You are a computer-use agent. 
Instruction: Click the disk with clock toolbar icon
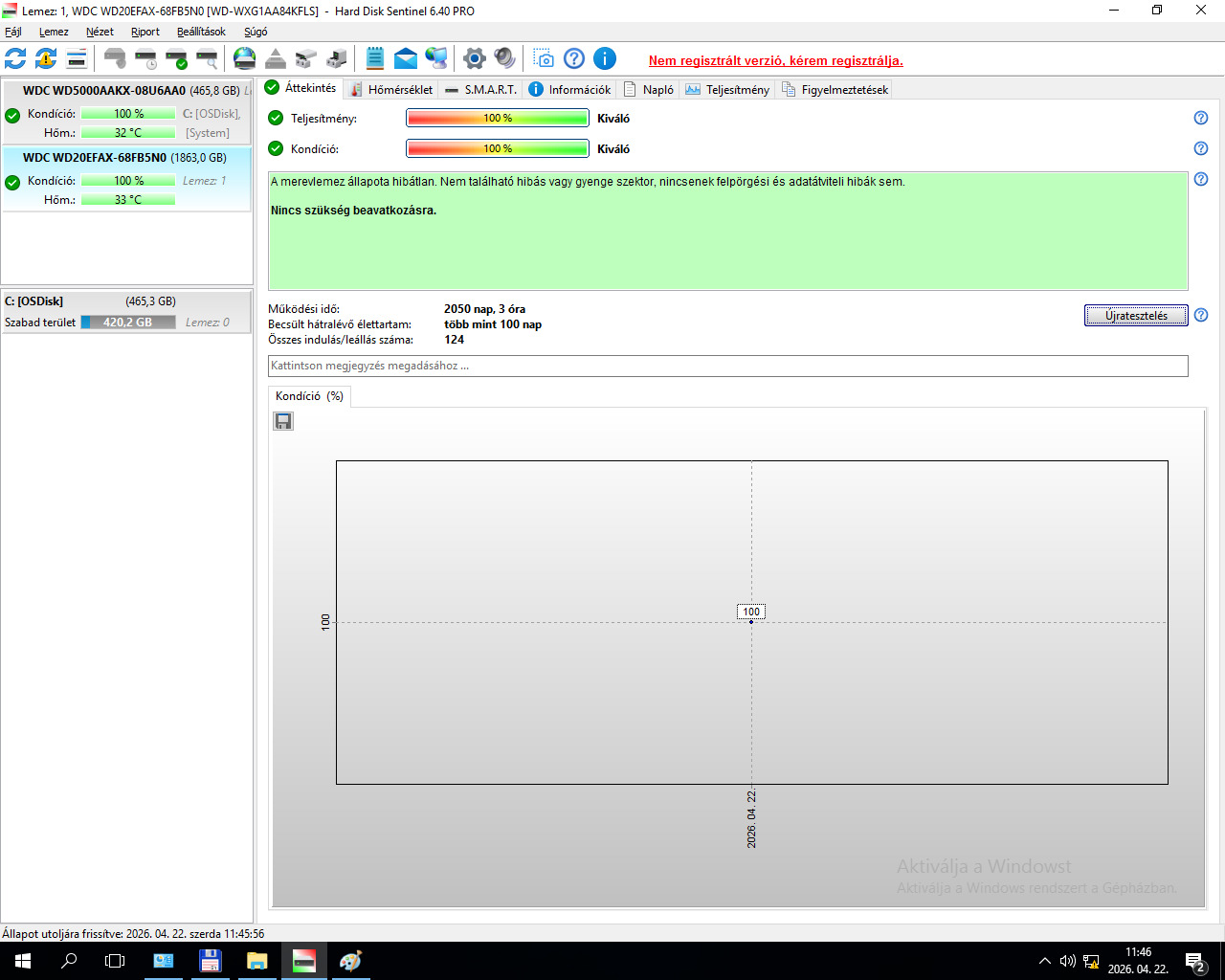(x=145, y=59)
